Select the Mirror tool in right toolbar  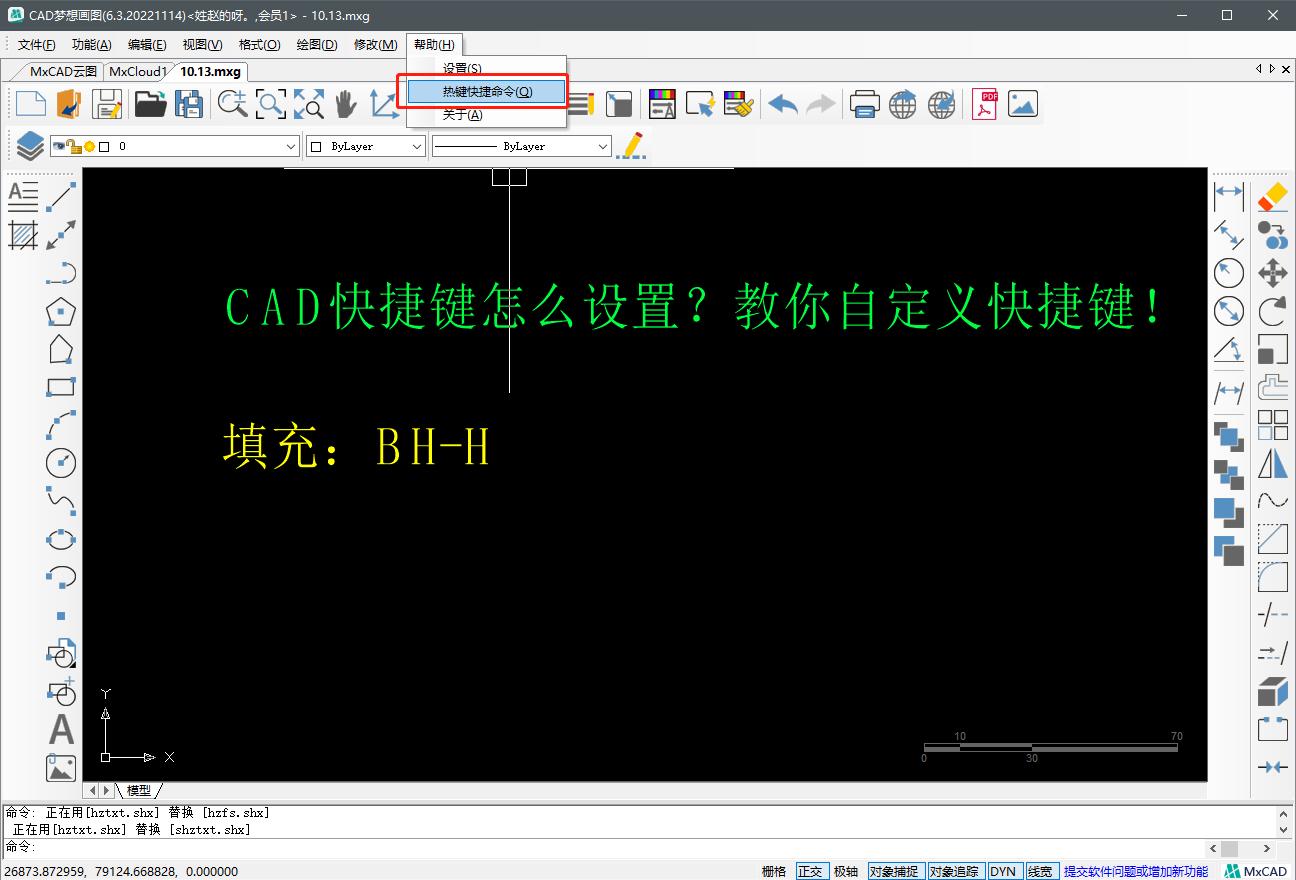pyautogui.click(x=1273, y=462)
